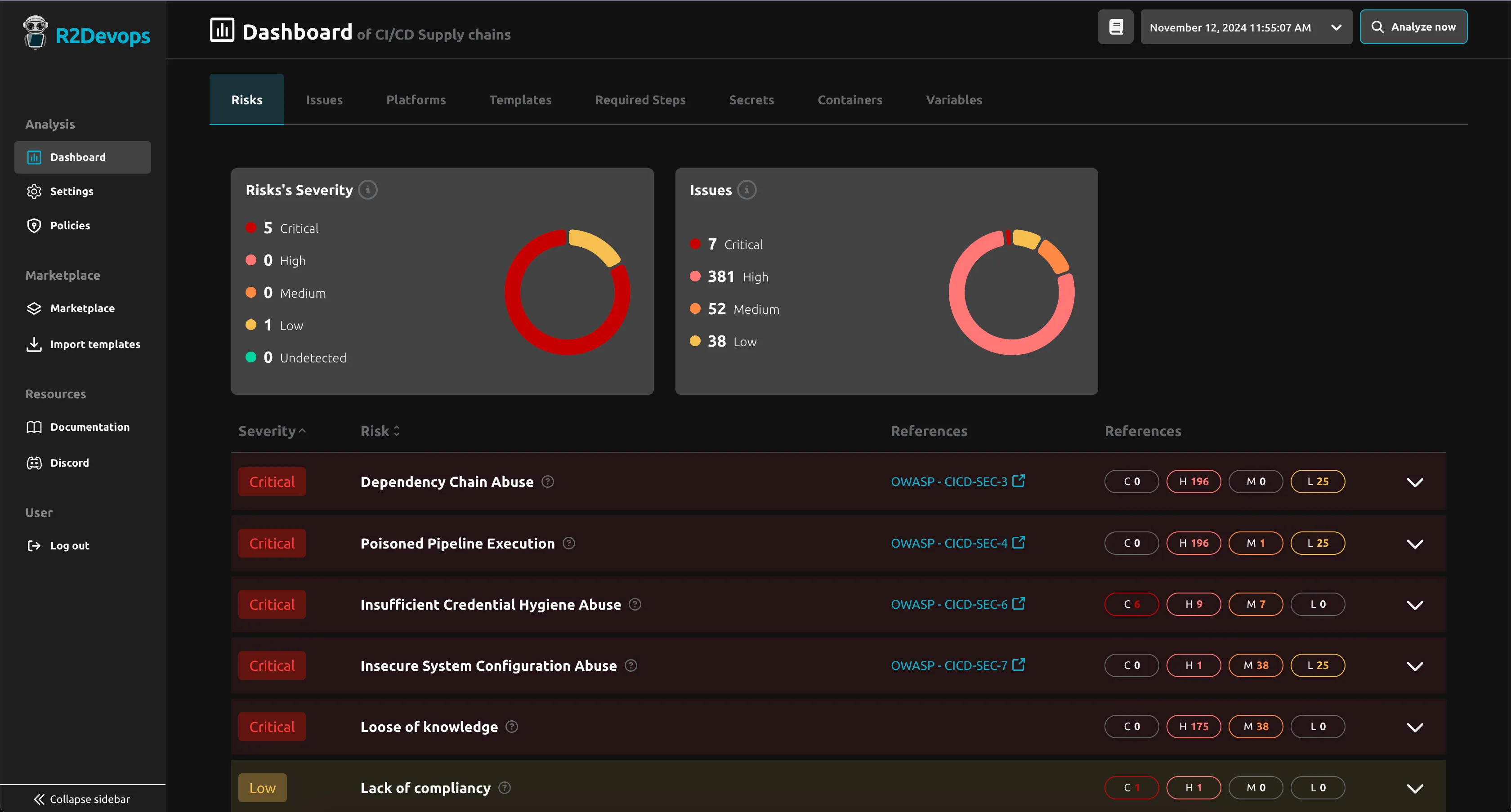This screenshot has width=1511, height=812.
Task: Toggle the M 38 badge on the Insecure System Configuration row
Action: tap(1255, 665)
